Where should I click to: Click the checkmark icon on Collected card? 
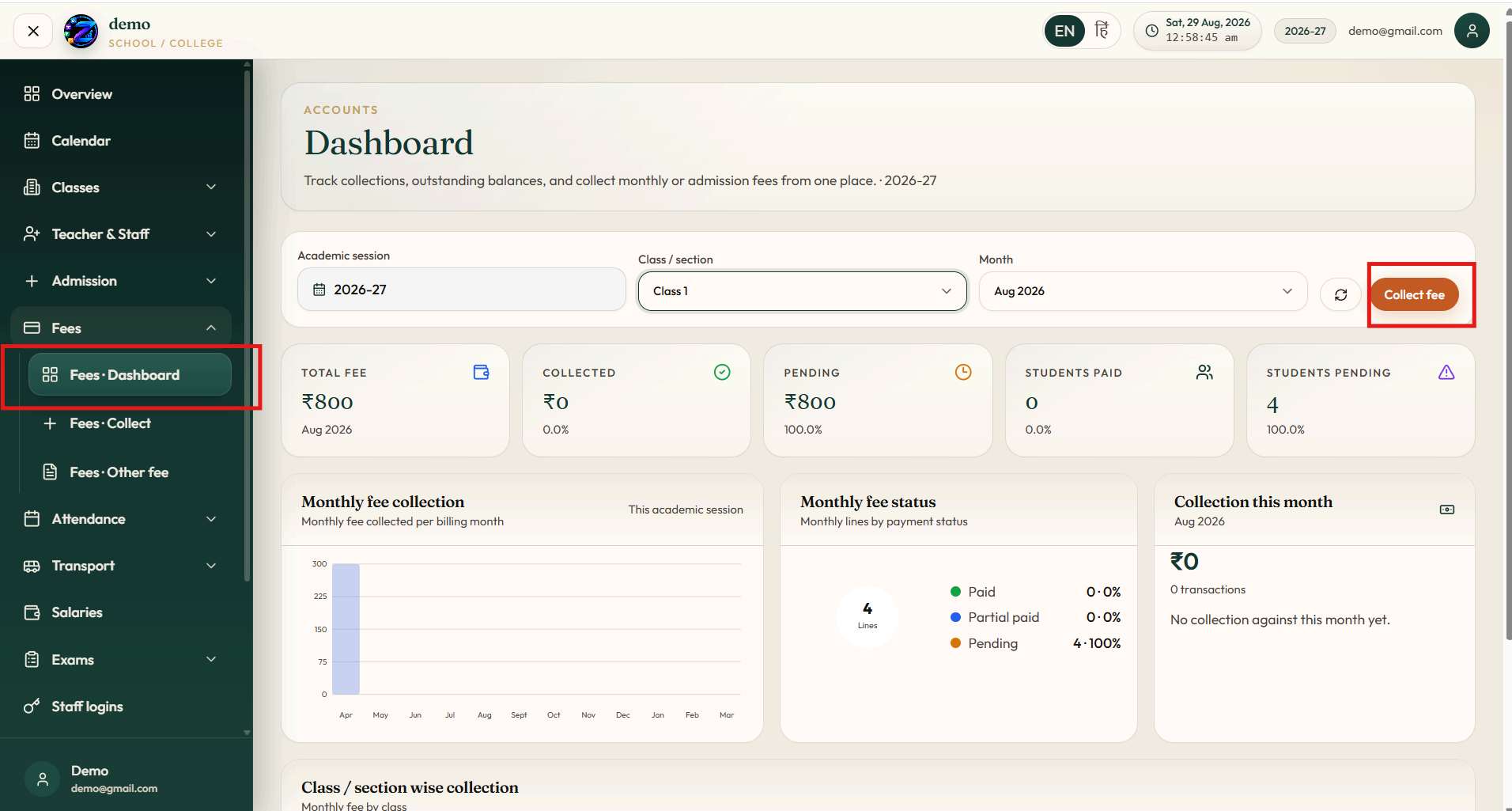point(722,372)
